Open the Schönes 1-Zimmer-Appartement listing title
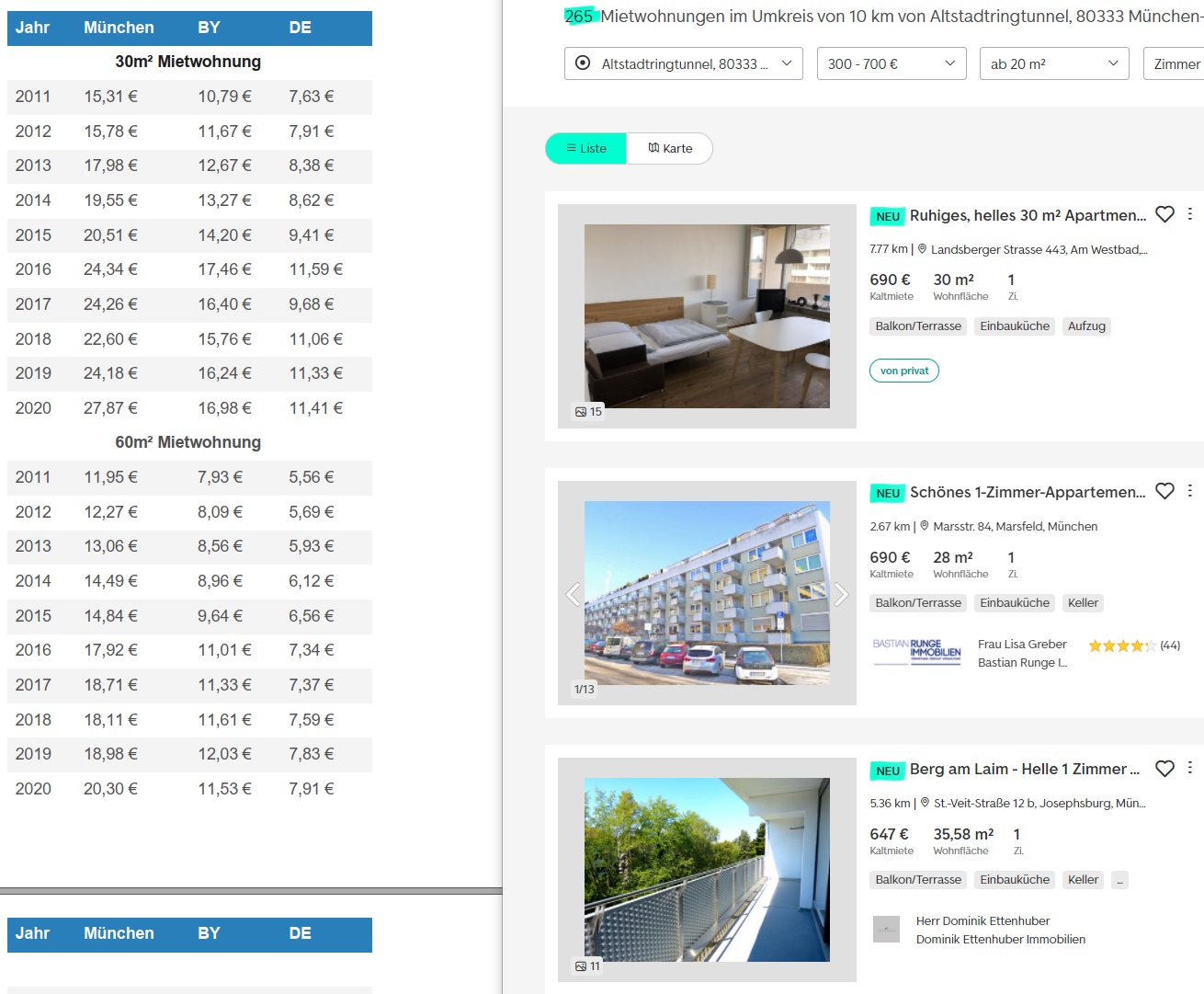The width and height of the screenshot is (1204, 994). [x=1028, y=492]
